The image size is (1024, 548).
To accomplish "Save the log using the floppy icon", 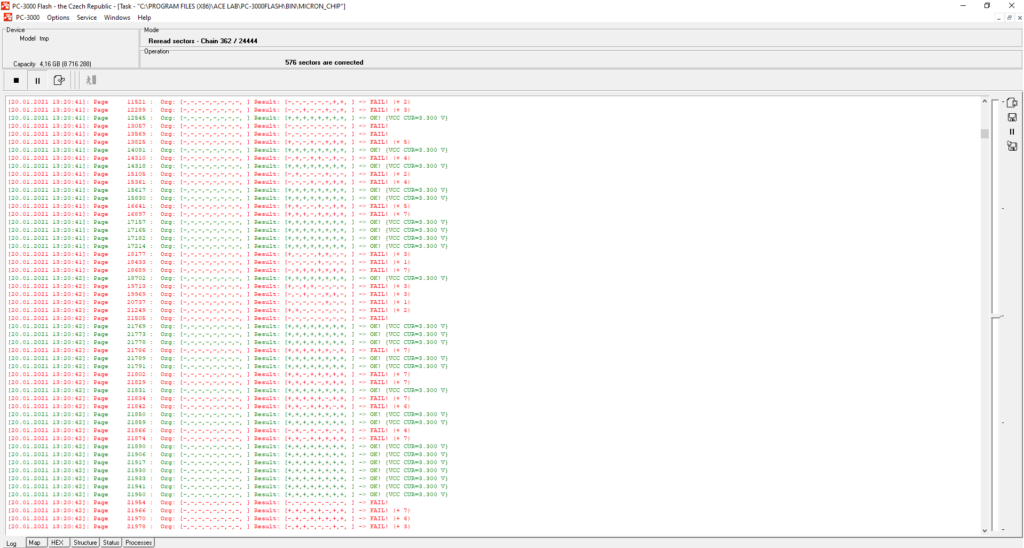I will click(x=1012, y=117).
